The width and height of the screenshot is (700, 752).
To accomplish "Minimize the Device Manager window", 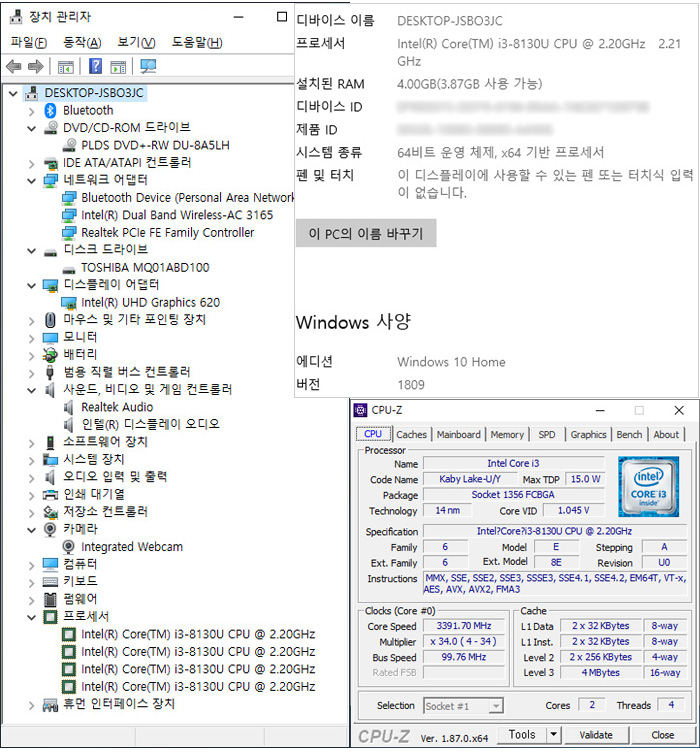I will tap(238, 17).
